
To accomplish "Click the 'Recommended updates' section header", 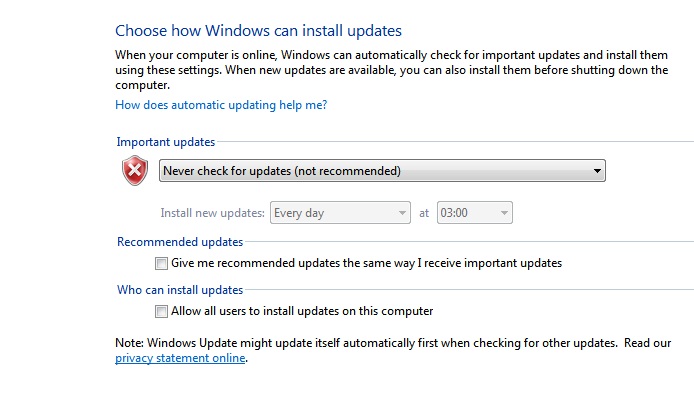I will tap(180, 242).
